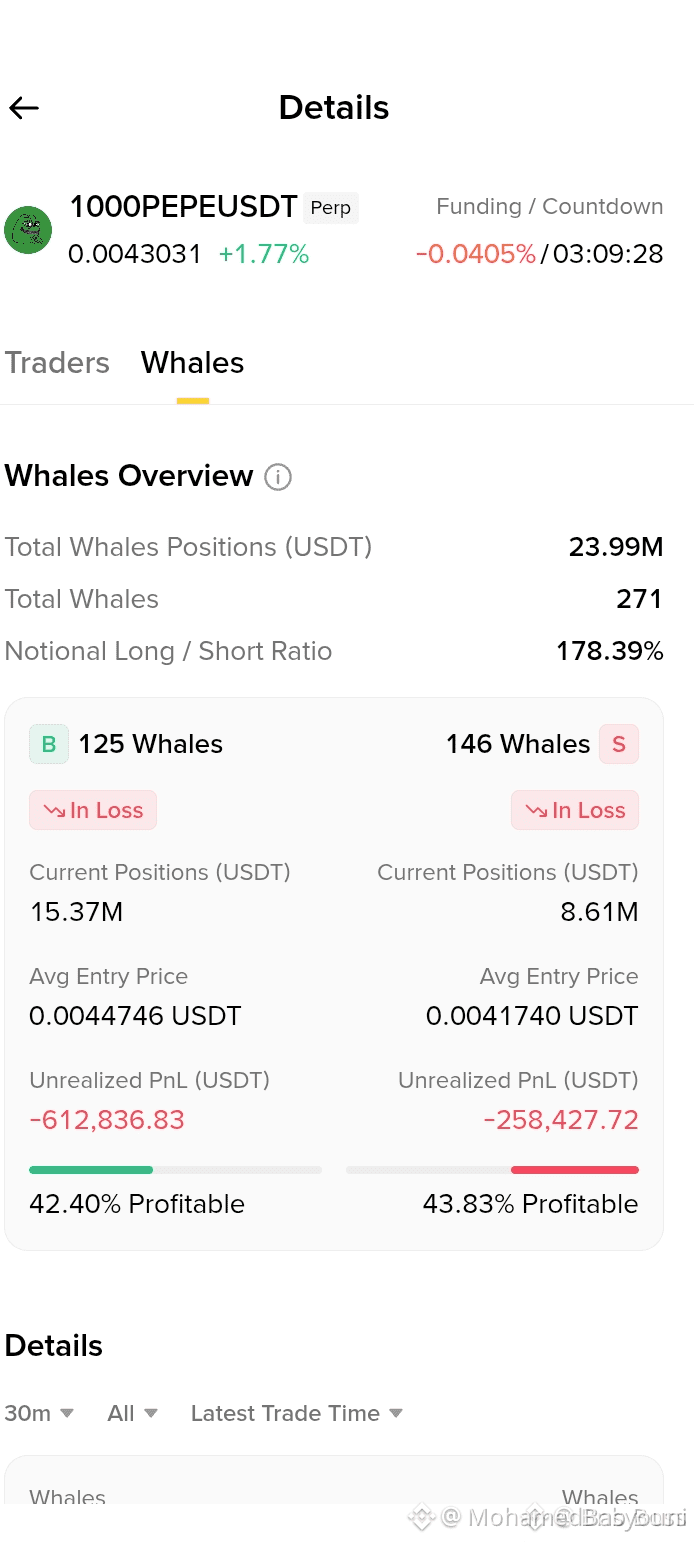Image resolution: width=694 pixels, height=1542 pixels.
Task: Tap the Funding / Countdown label
Action: coord(550,207)
